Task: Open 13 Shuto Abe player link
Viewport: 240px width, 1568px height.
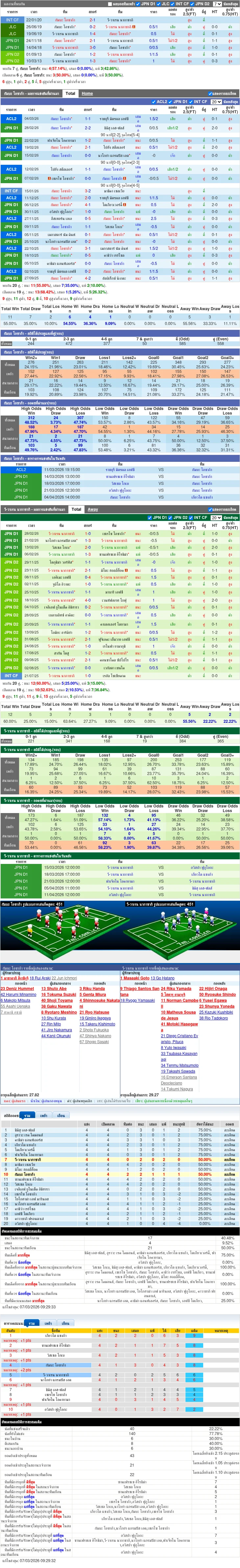Action: (x=54, y=989)
